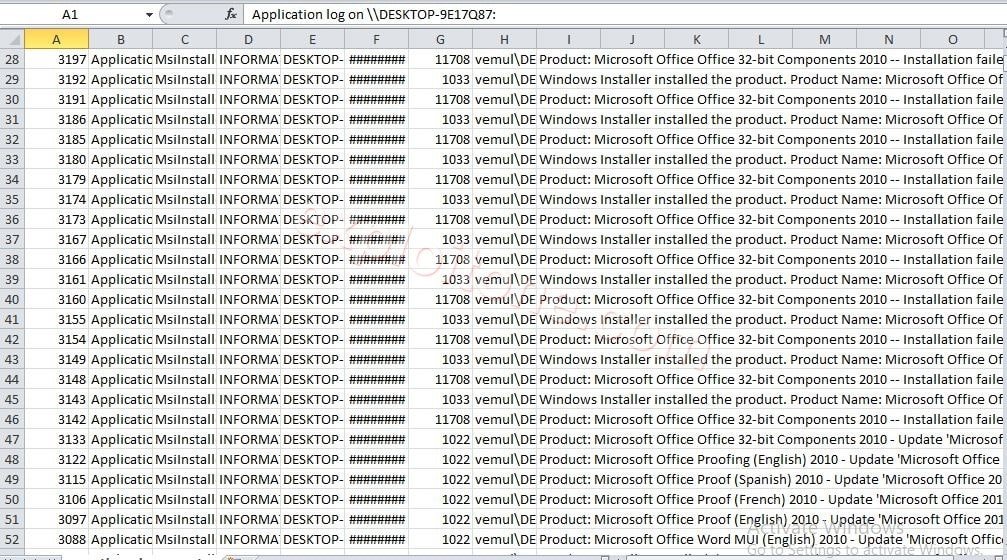Select column B header

[120, 40]
